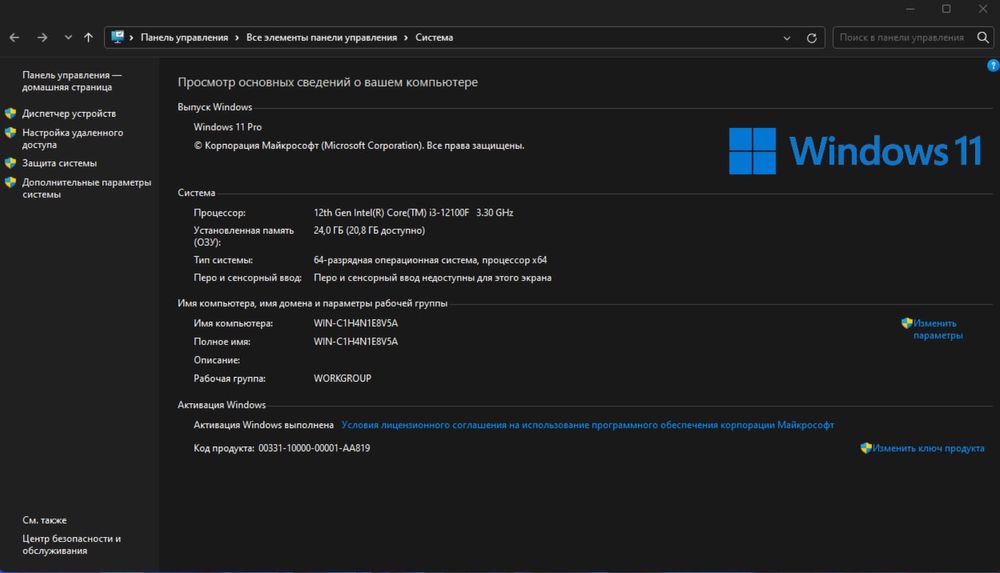Screen dimensions: 1000x573
Task: Open 'Дополнительные параметры системы' link
Action: tap(87, 188)
